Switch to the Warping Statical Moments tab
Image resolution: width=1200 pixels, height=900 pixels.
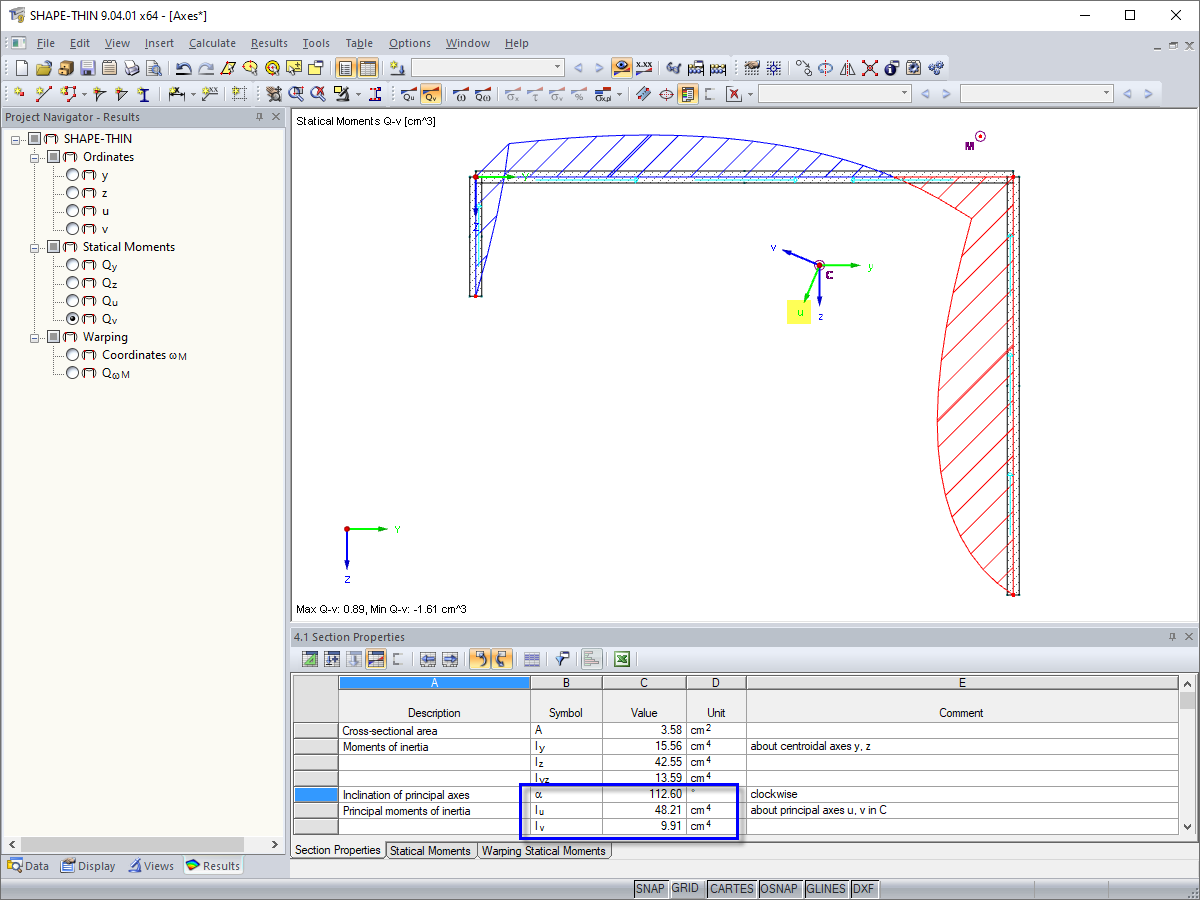pos(543,851)
